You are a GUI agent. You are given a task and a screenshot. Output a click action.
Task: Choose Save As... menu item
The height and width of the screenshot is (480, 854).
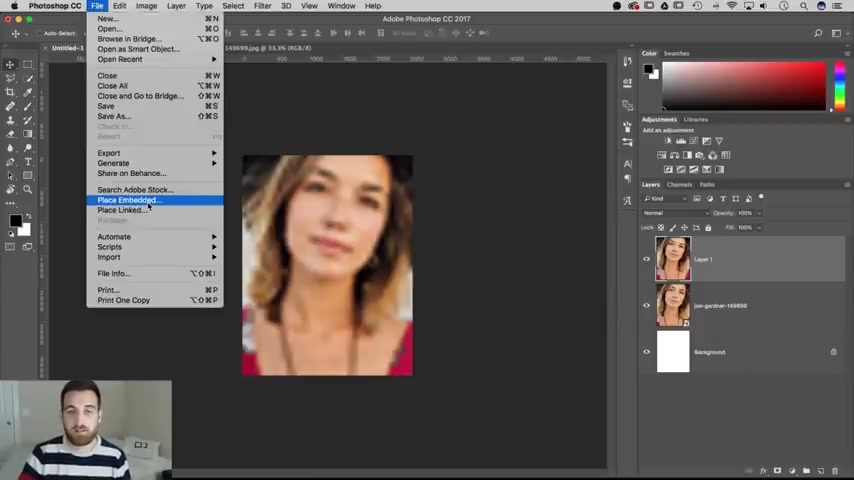pos(155,117)
